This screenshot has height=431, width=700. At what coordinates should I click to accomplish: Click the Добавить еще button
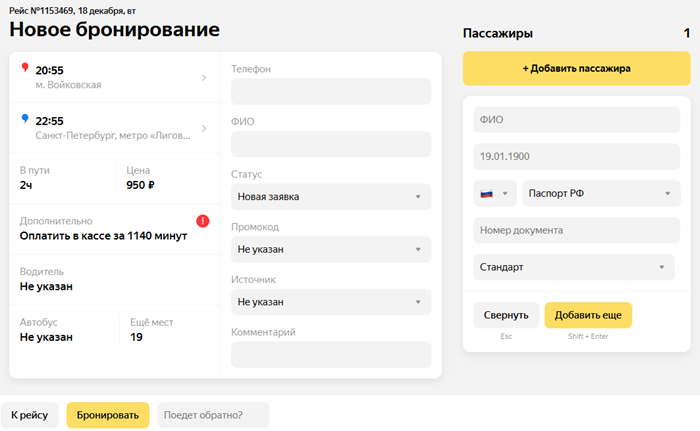(588, 315)
